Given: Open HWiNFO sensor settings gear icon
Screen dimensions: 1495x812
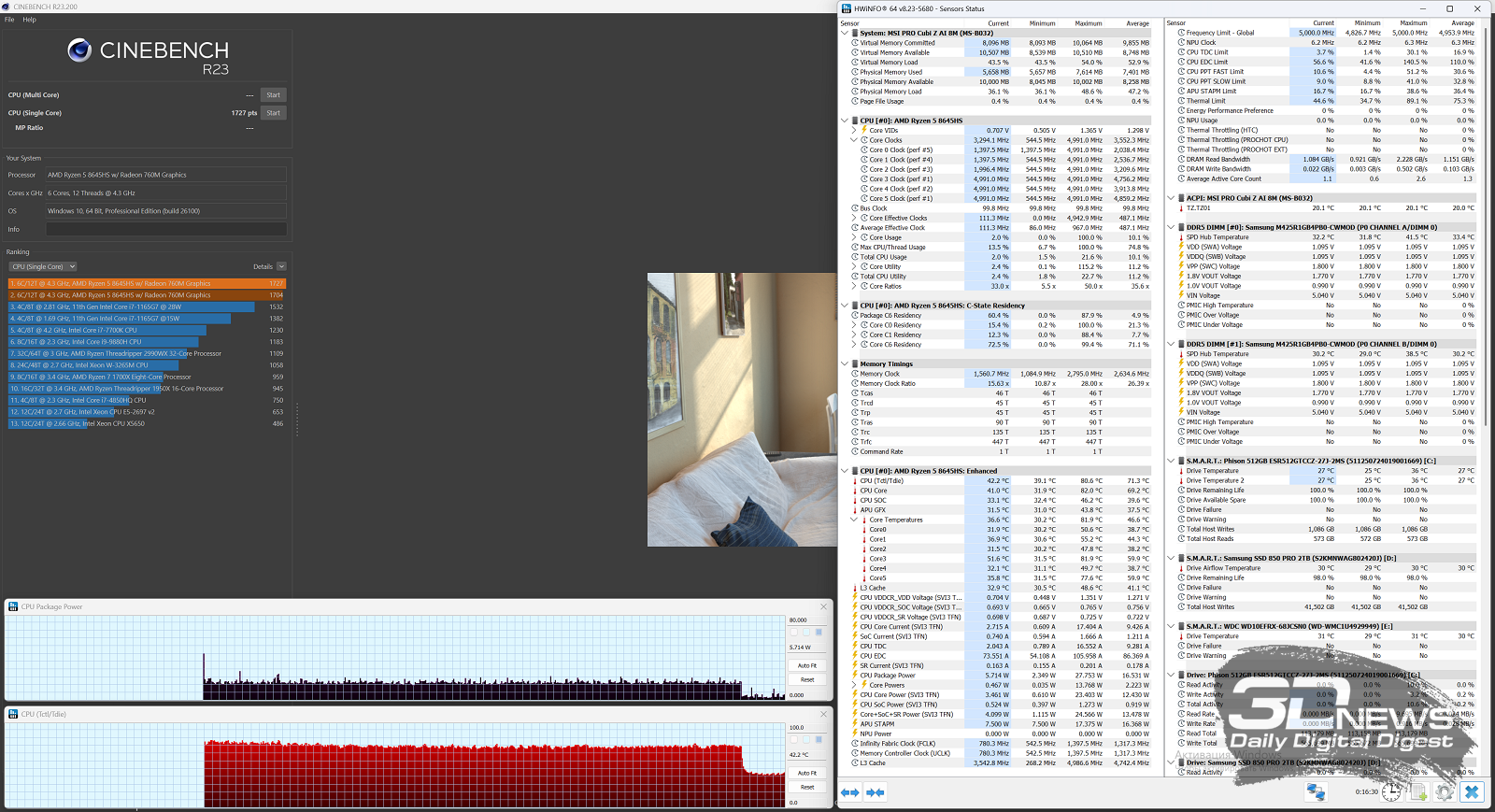Looking at the screenshot, I should click(x=1445, y=792).
